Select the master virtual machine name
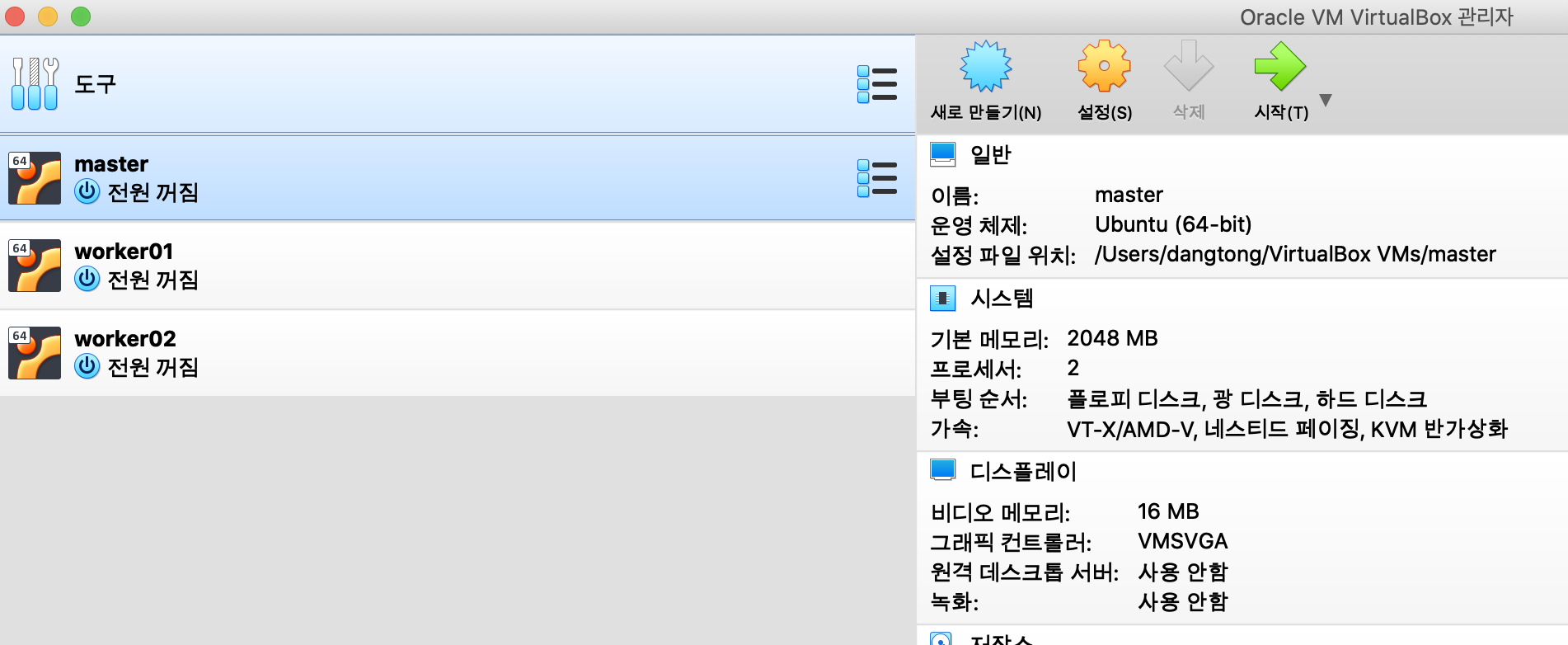The width and height of the screenshot is (1568, 645). click(x=111, y=164)
